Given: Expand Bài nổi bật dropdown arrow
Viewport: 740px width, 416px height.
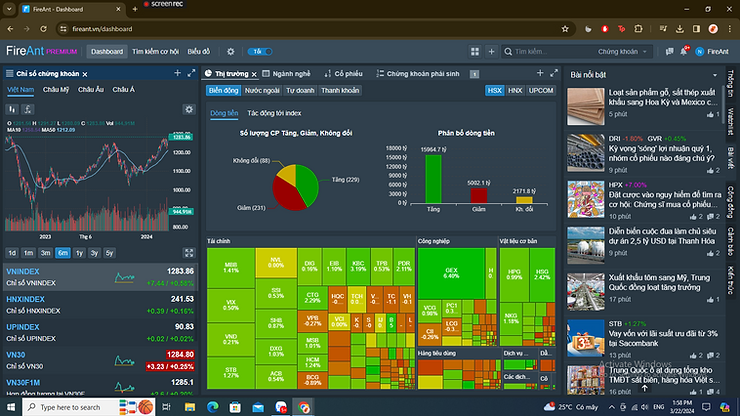Looking at the screenshot, I should click(x=715, y=75).
